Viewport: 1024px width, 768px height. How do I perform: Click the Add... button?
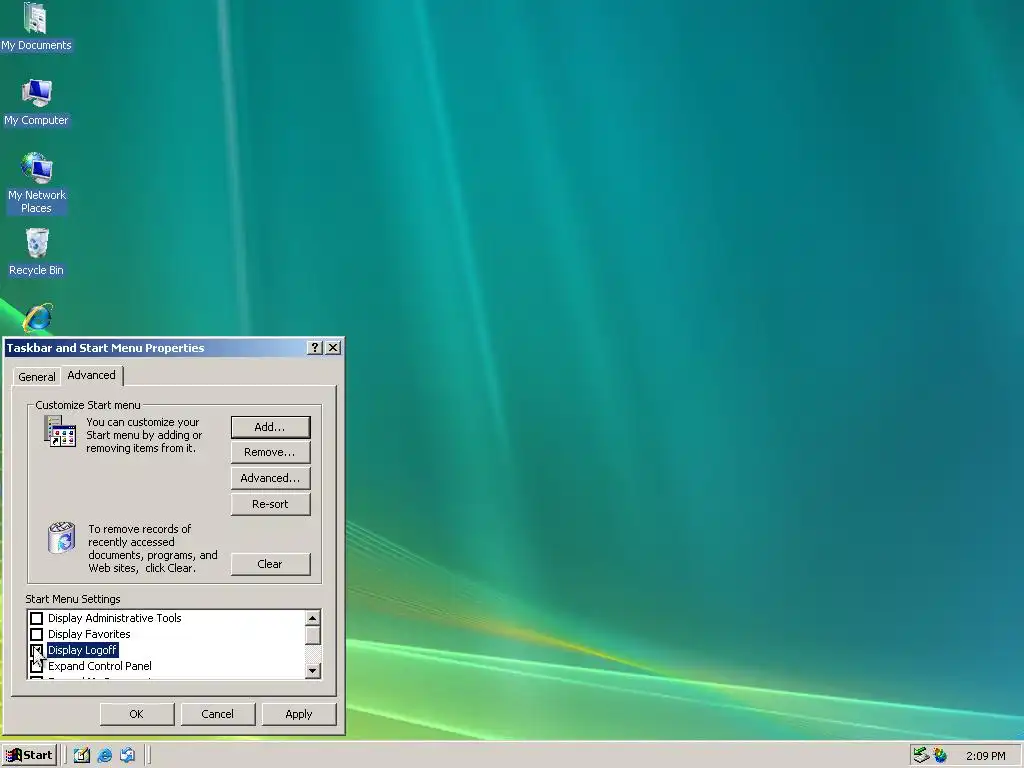270,427
